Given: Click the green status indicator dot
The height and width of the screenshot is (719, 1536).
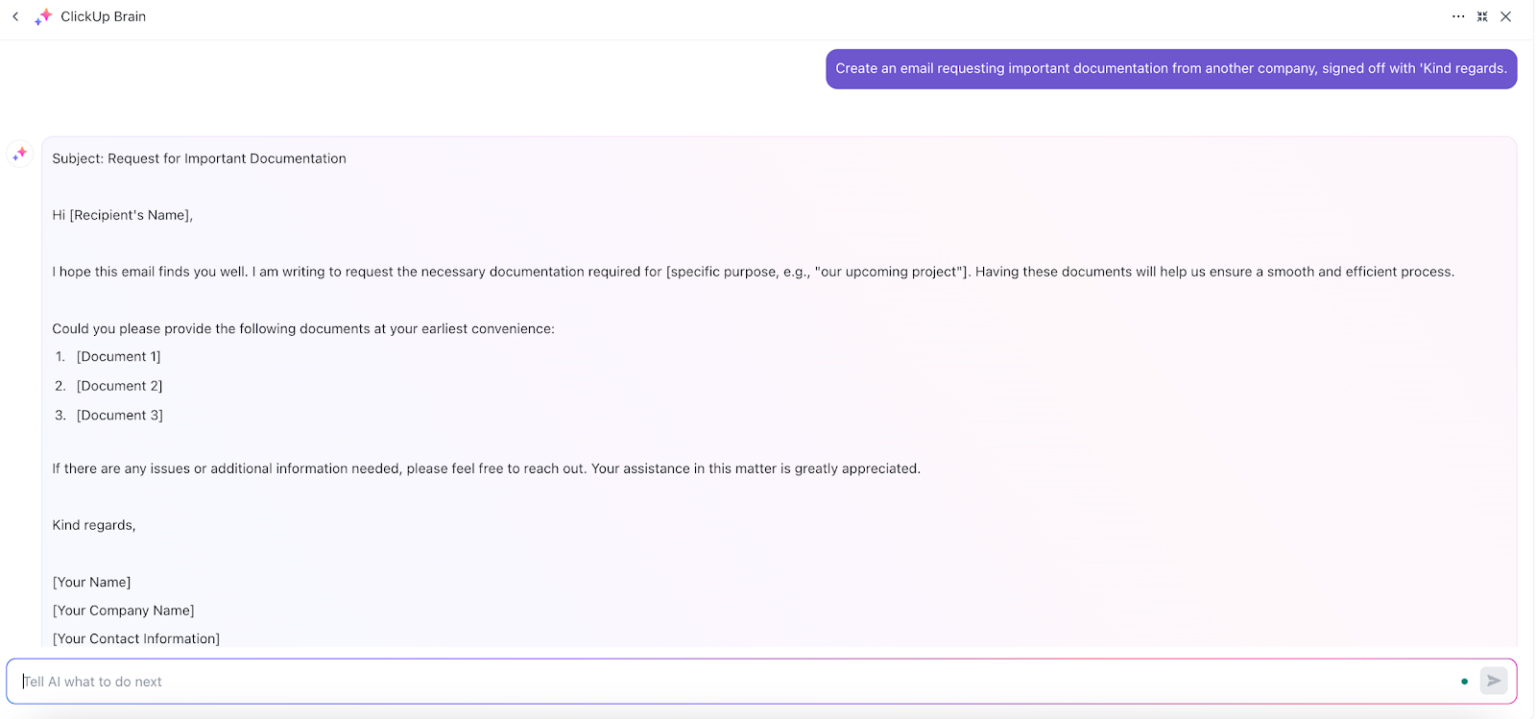Looking at the screenshot, I should pyautogui.click(x=1464, y=680).
